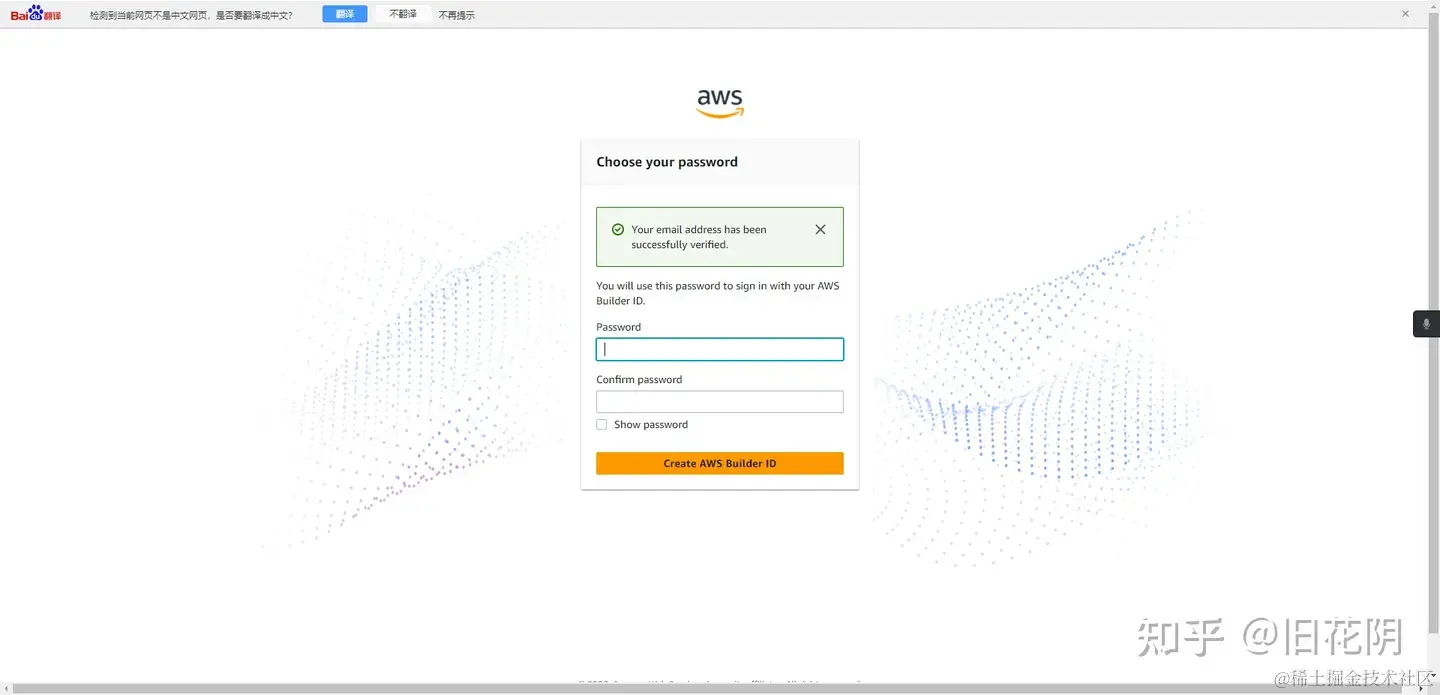Image resolution: width=1440 pixels, height=695 pixels.
Task: Click the Confirm password label
Action: click(639, 379)
